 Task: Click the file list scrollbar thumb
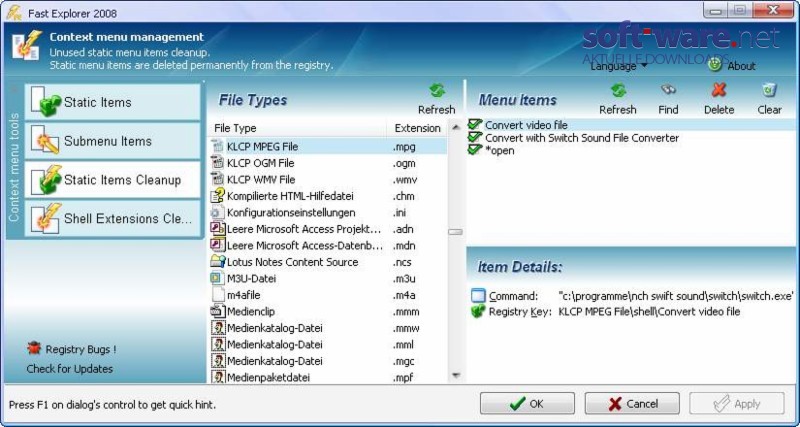456,232
